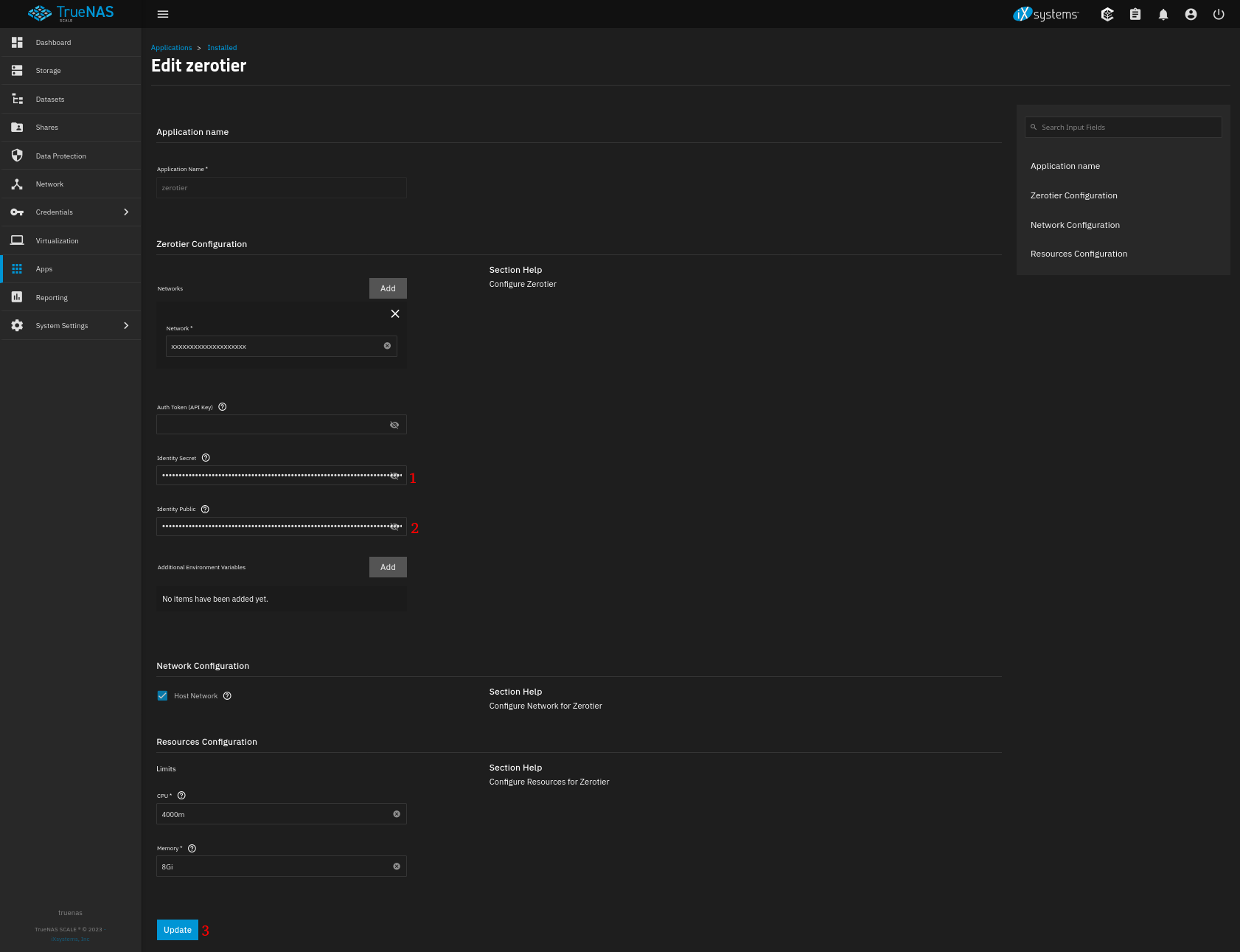
Task: Click the Installed breadcrumb link
Action: coord(222,48)
